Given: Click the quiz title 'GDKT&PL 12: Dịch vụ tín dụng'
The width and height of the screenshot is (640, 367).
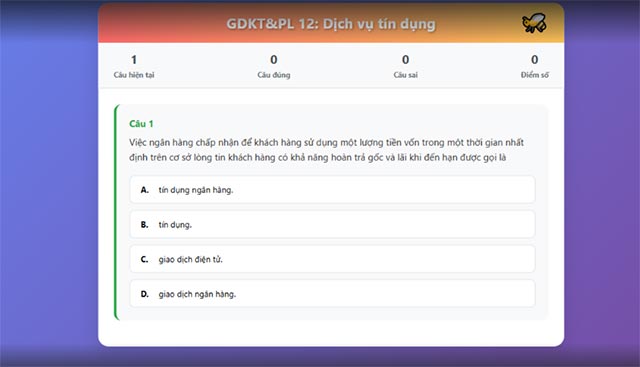Looking at the screenshot, I should tap(331, 24).
